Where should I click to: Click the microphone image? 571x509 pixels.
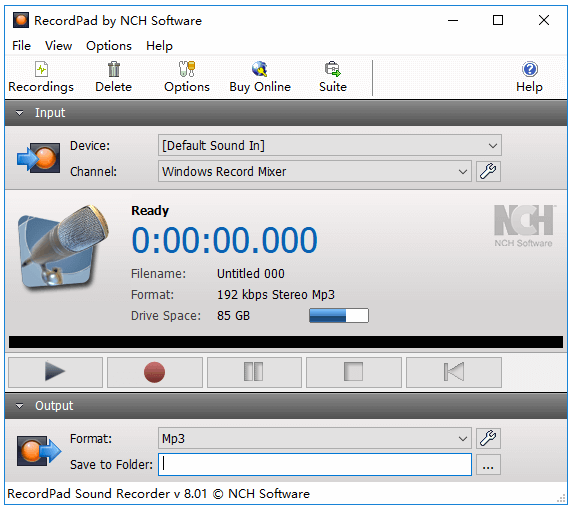pyautogui.click(x=64, y=247)
